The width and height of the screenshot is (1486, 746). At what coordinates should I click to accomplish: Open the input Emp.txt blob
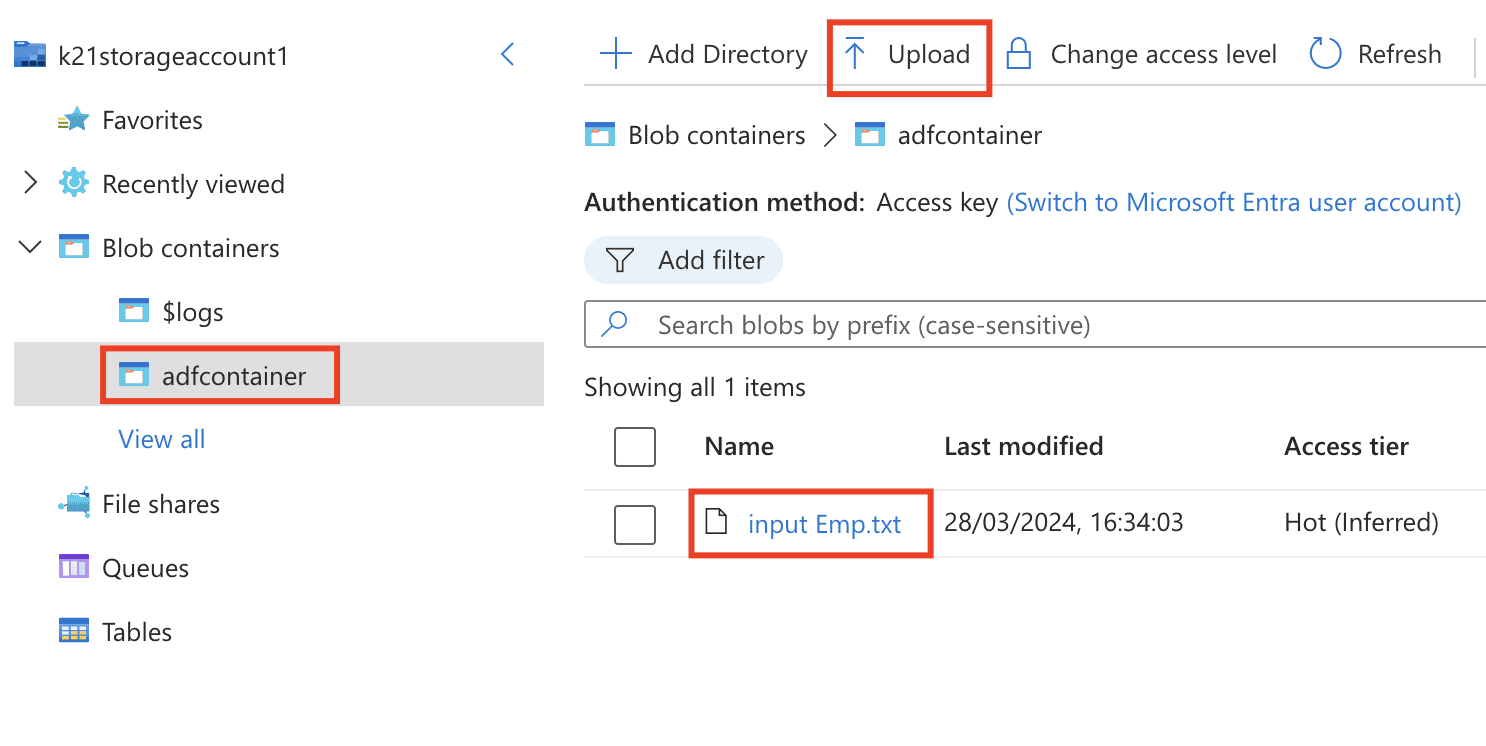[824, 525]
